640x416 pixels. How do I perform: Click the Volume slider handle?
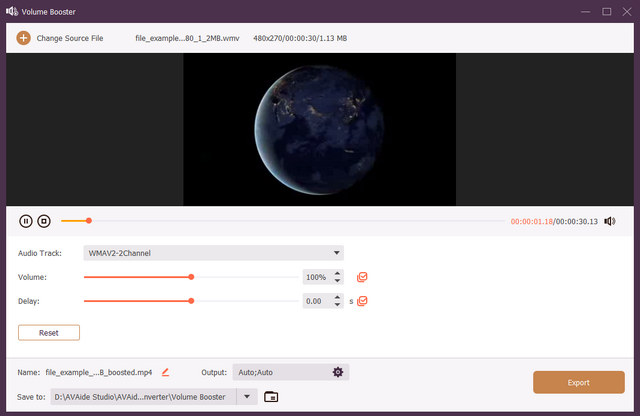191,277
